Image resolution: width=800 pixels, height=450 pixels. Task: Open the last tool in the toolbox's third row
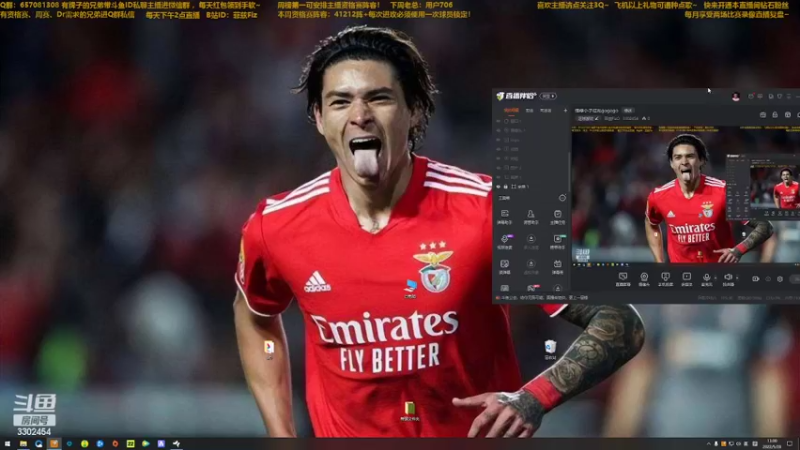557,267
